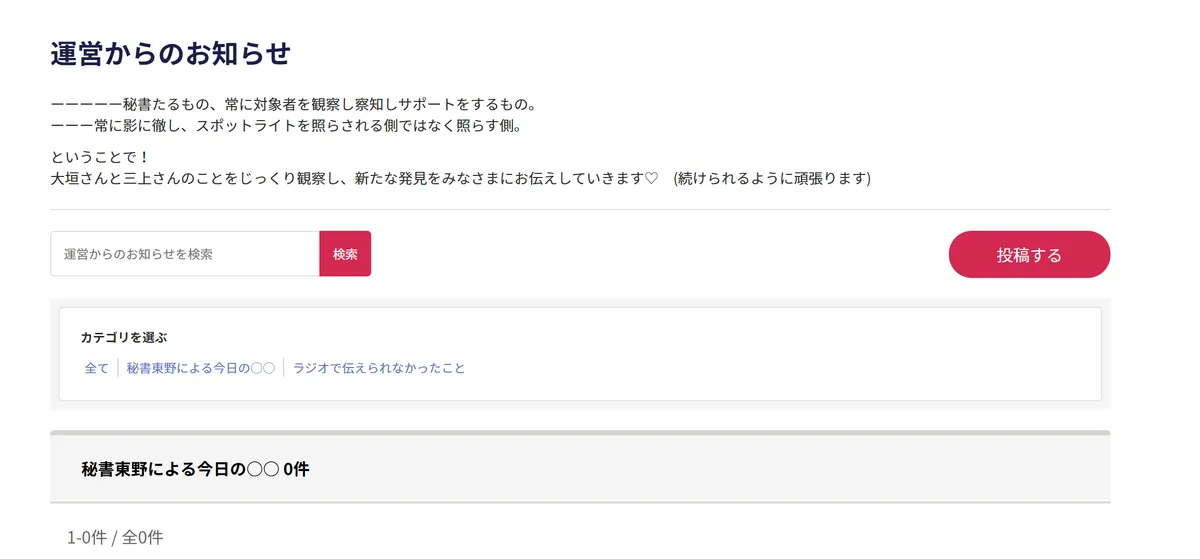
Task: Focus the 運営からのお知らせを検索 search field
Action: click(x=185, y=254)
